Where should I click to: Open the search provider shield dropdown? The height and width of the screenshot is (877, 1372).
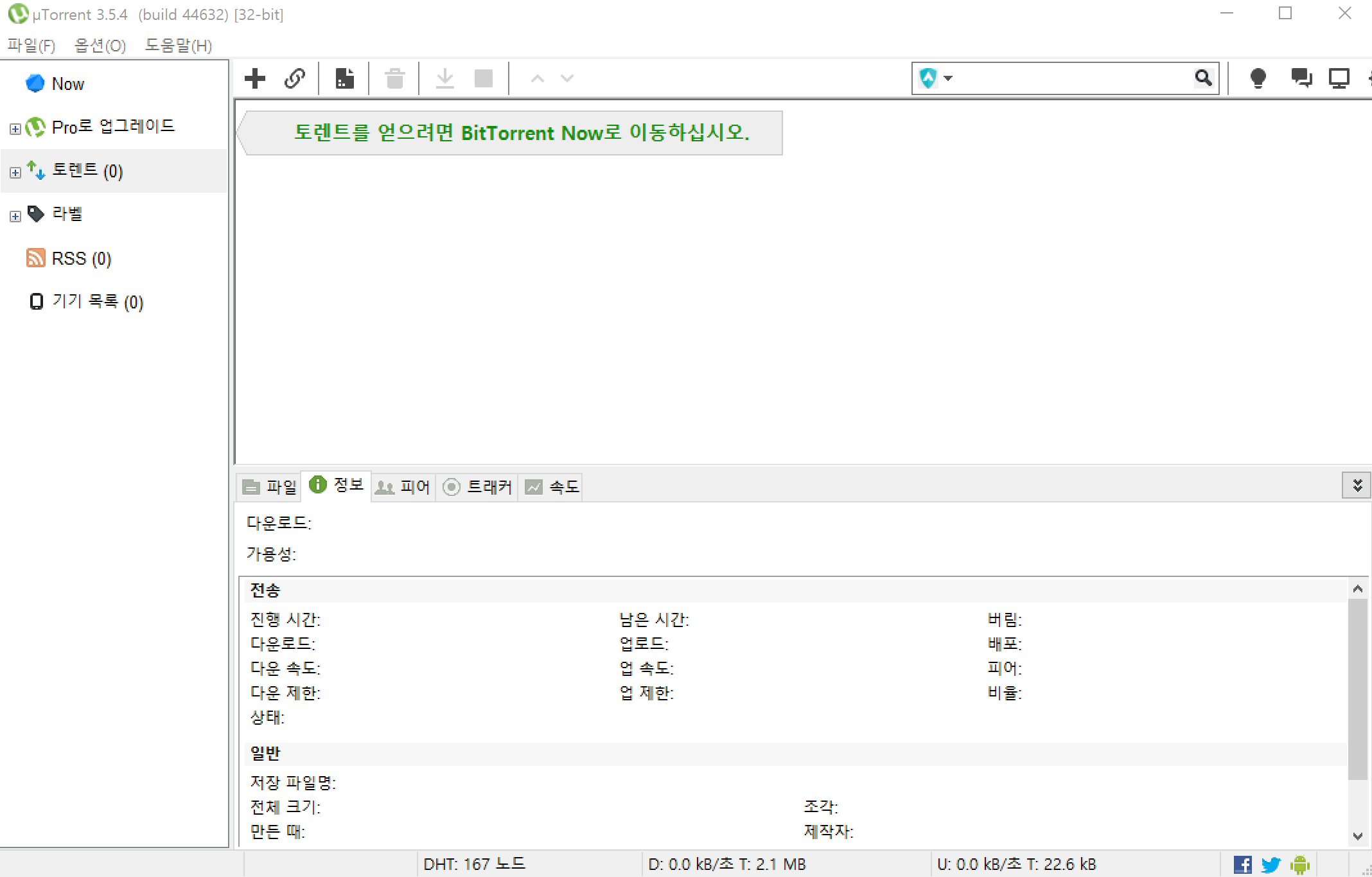936,78
